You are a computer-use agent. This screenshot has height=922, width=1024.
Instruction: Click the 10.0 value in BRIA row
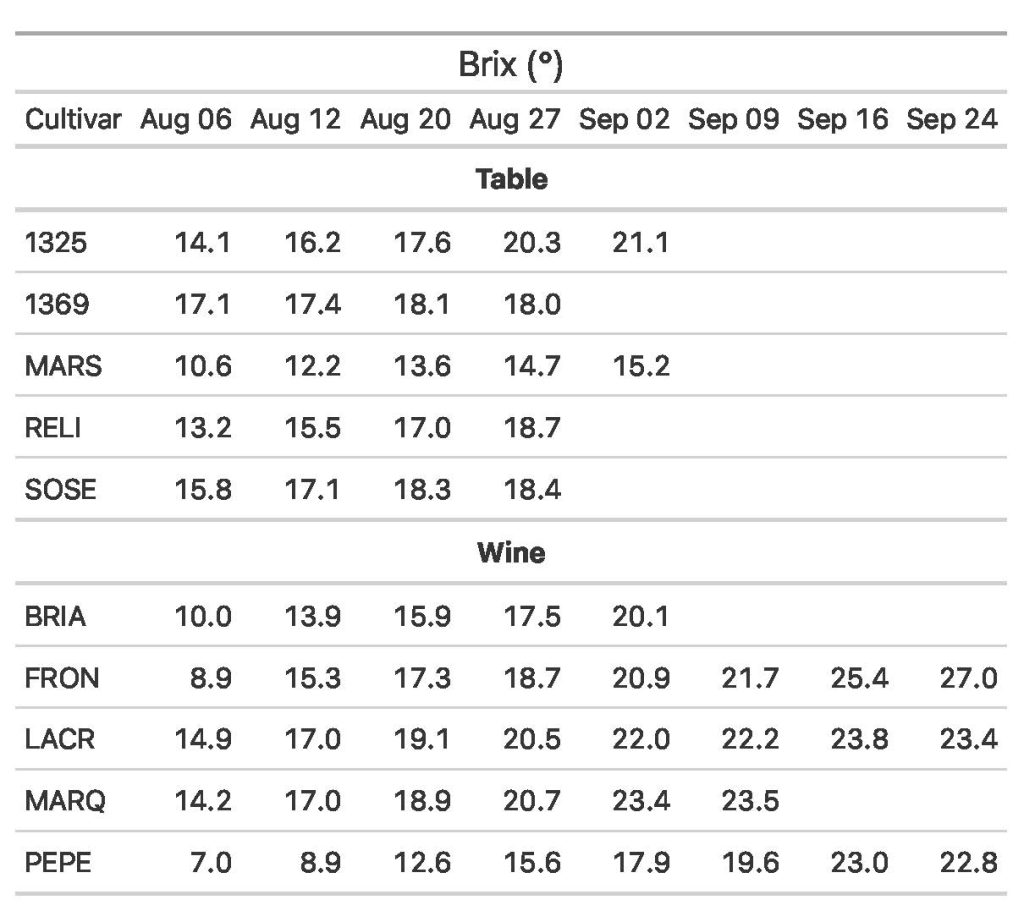(x=204, y=617)
